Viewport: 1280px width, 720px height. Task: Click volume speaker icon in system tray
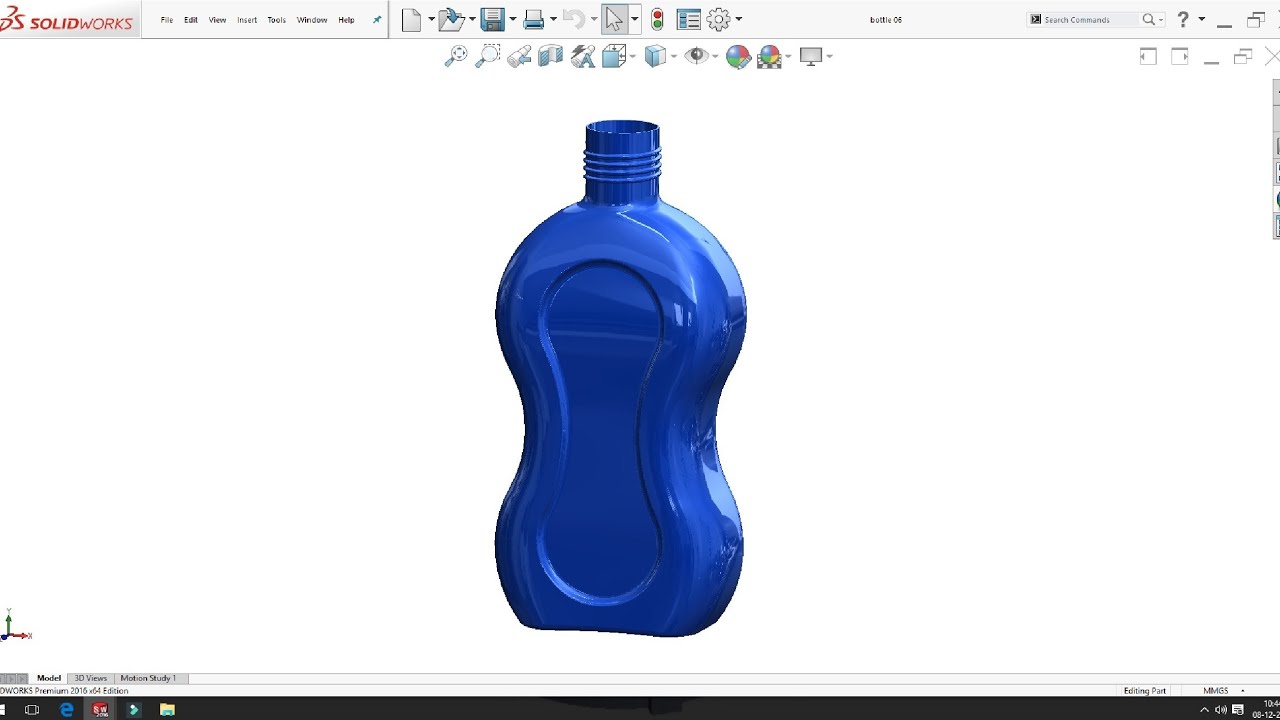pos(1222,710)
